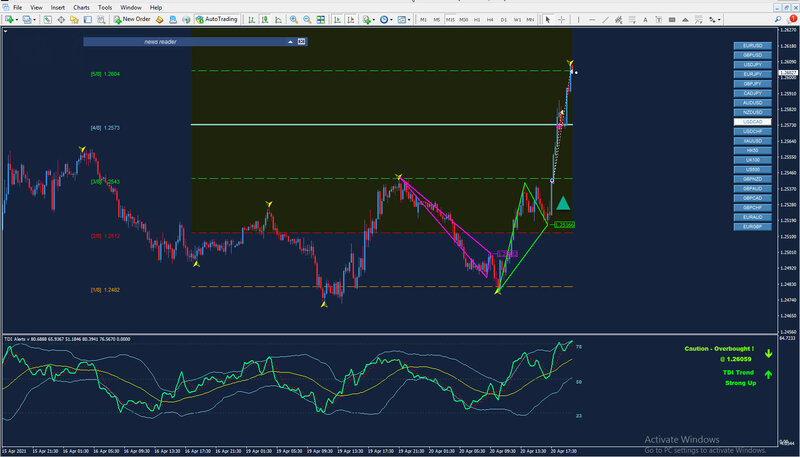Select the Trendline drawing tool
This screenshot has height=457, width=800.
click(606, 19)
